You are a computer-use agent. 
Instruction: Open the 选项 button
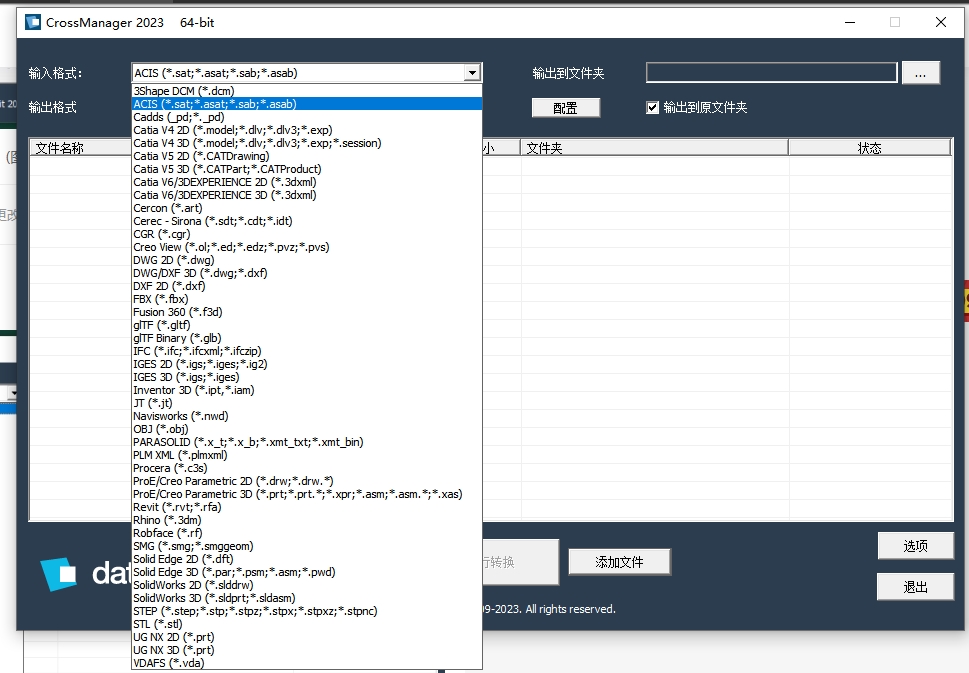pos(915,546)
